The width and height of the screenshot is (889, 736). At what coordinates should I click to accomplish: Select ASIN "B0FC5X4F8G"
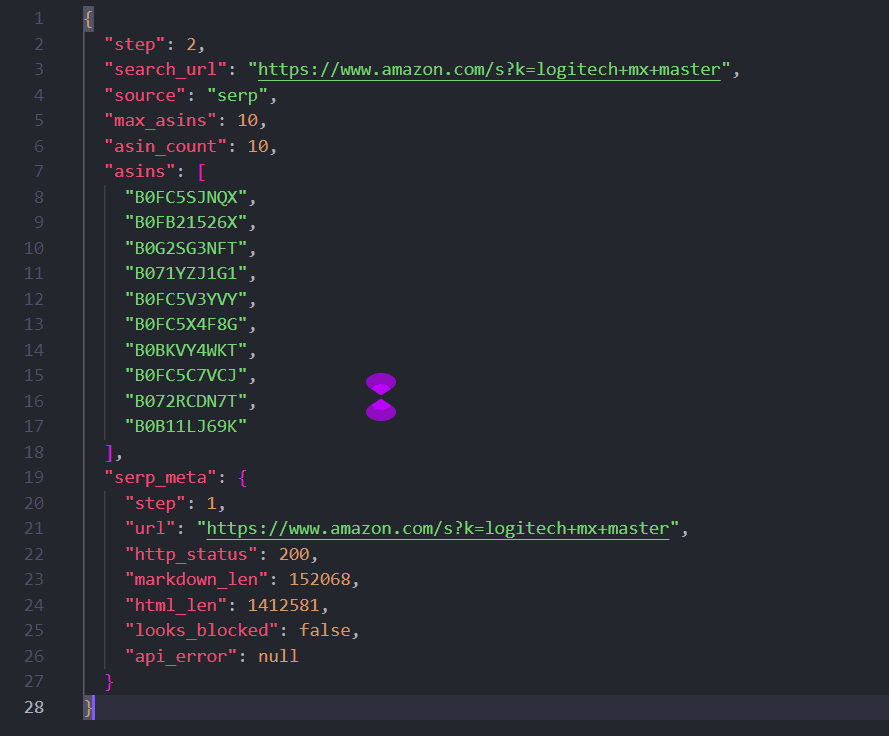(186, 324)
